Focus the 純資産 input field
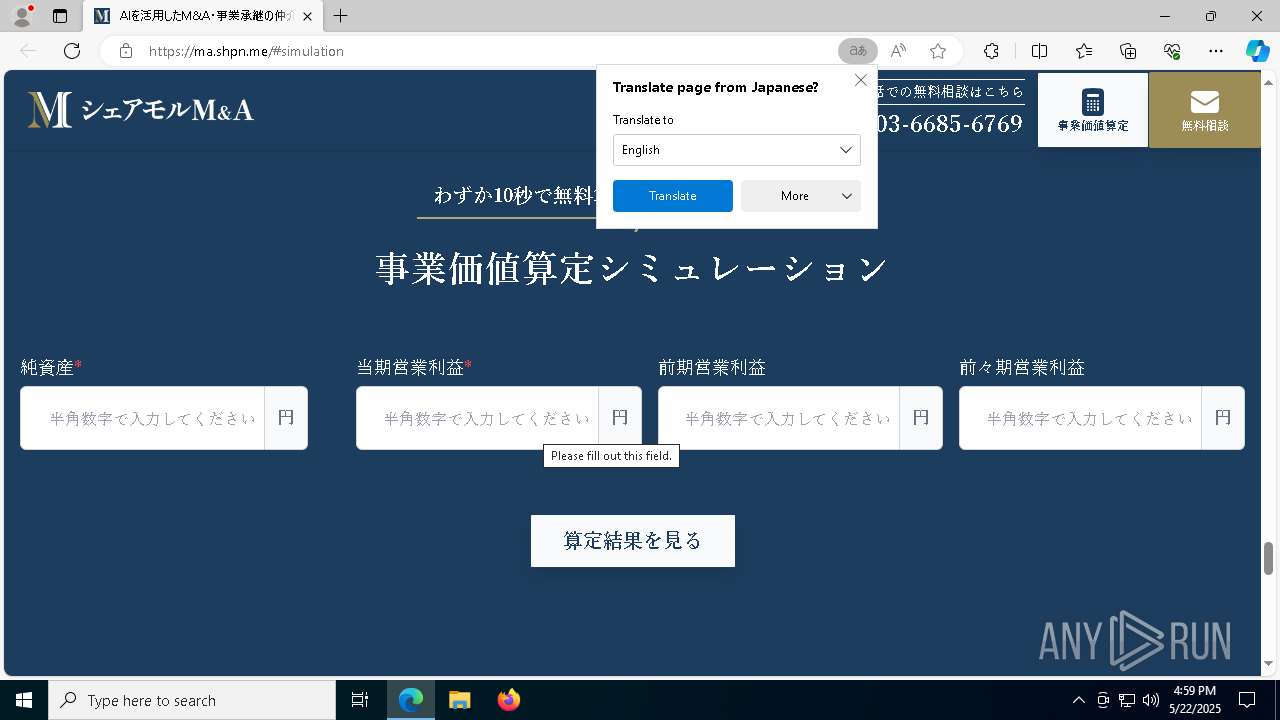This screenshot has width=1280, height=720. (143, 418)
